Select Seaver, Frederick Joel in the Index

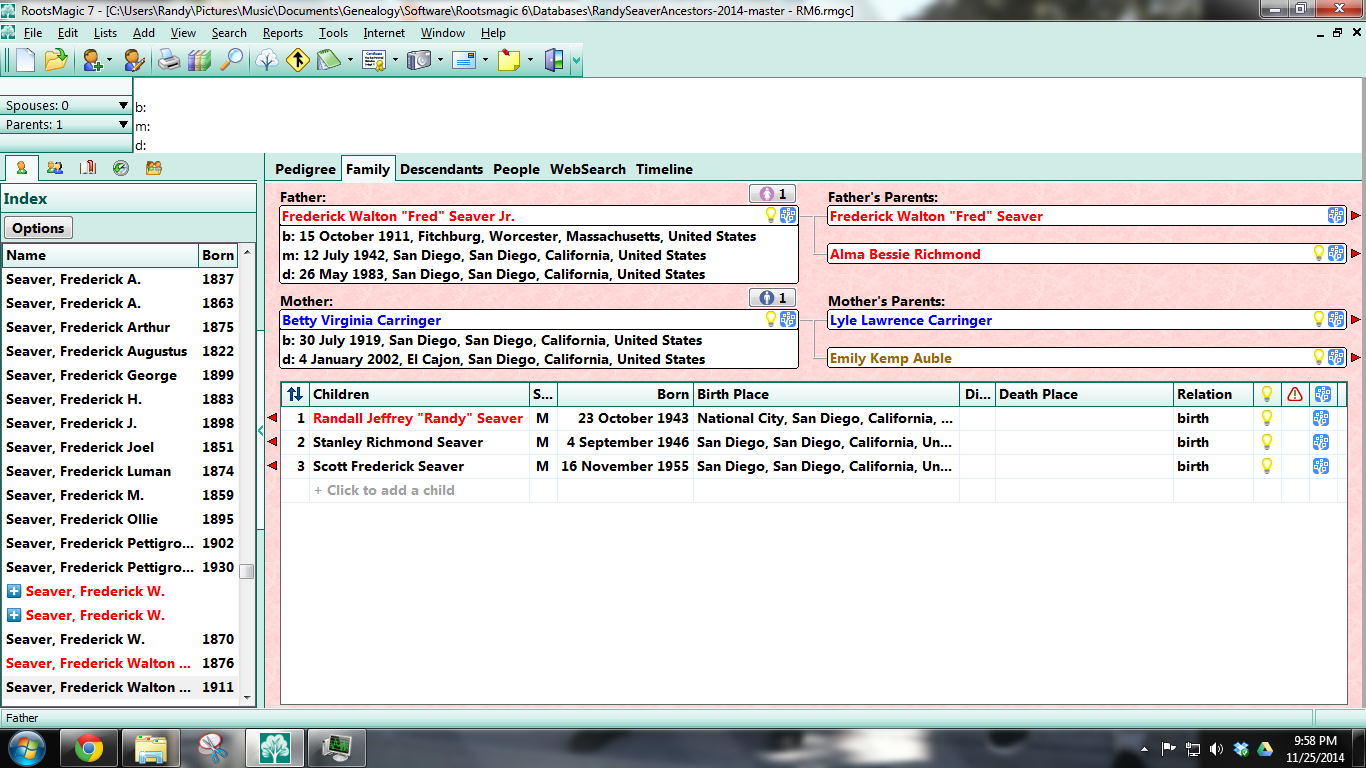(x=120, y=447)
